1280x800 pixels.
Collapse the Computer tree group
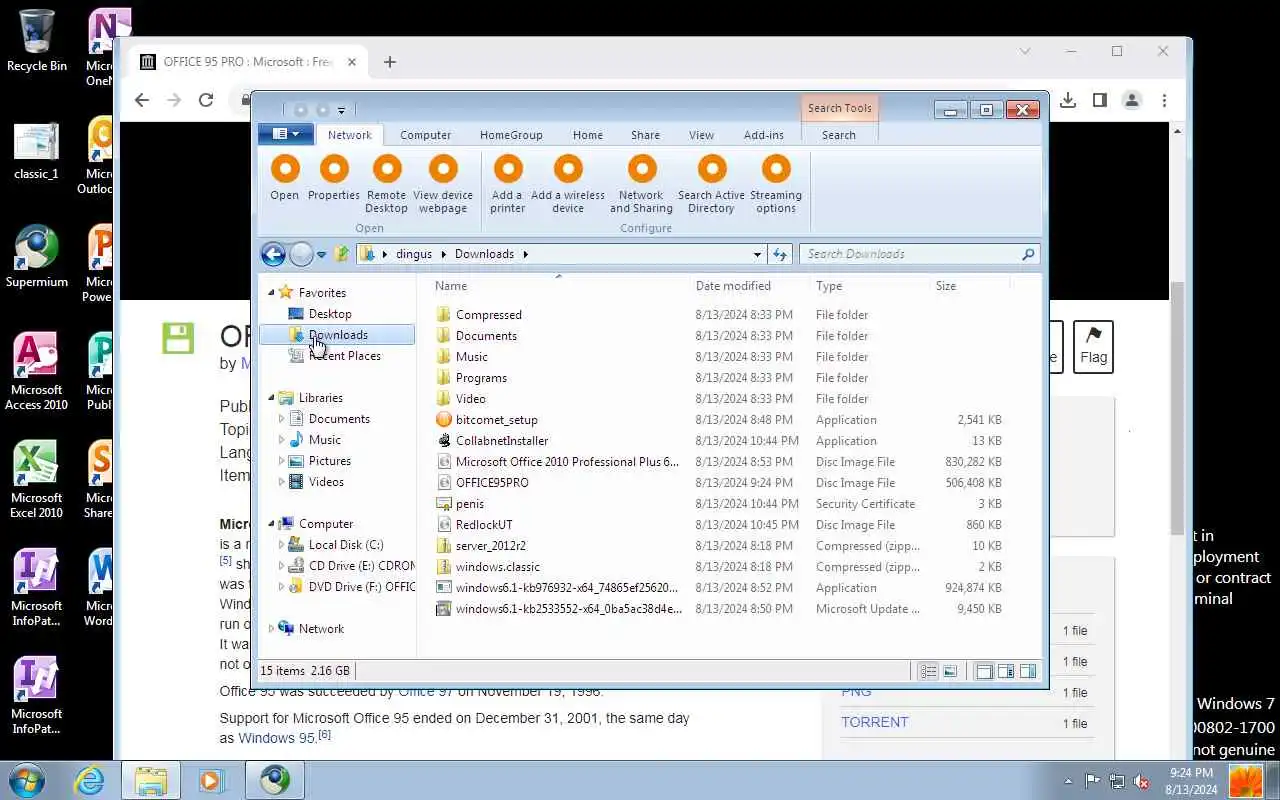tap(271, 524)
